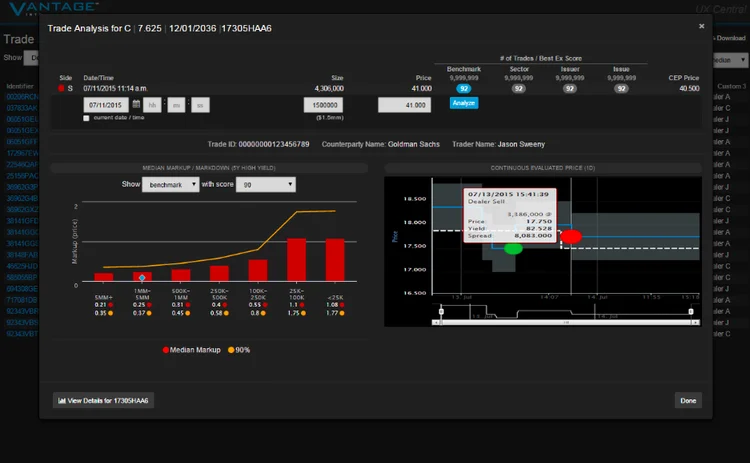Click the 25K-100K red bar

coord(297,260)
